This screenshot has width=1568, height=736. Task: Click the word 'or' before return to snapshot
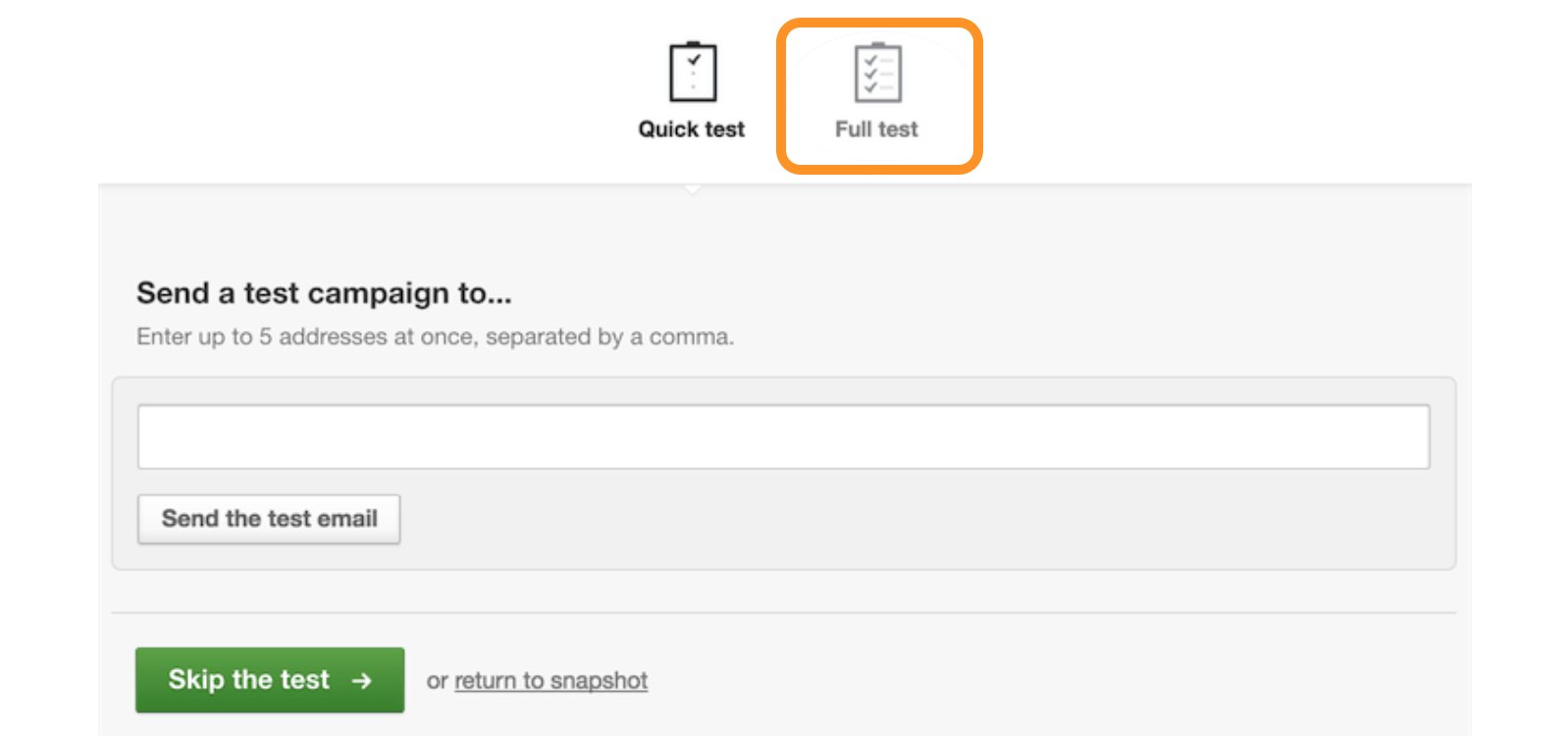438,681
